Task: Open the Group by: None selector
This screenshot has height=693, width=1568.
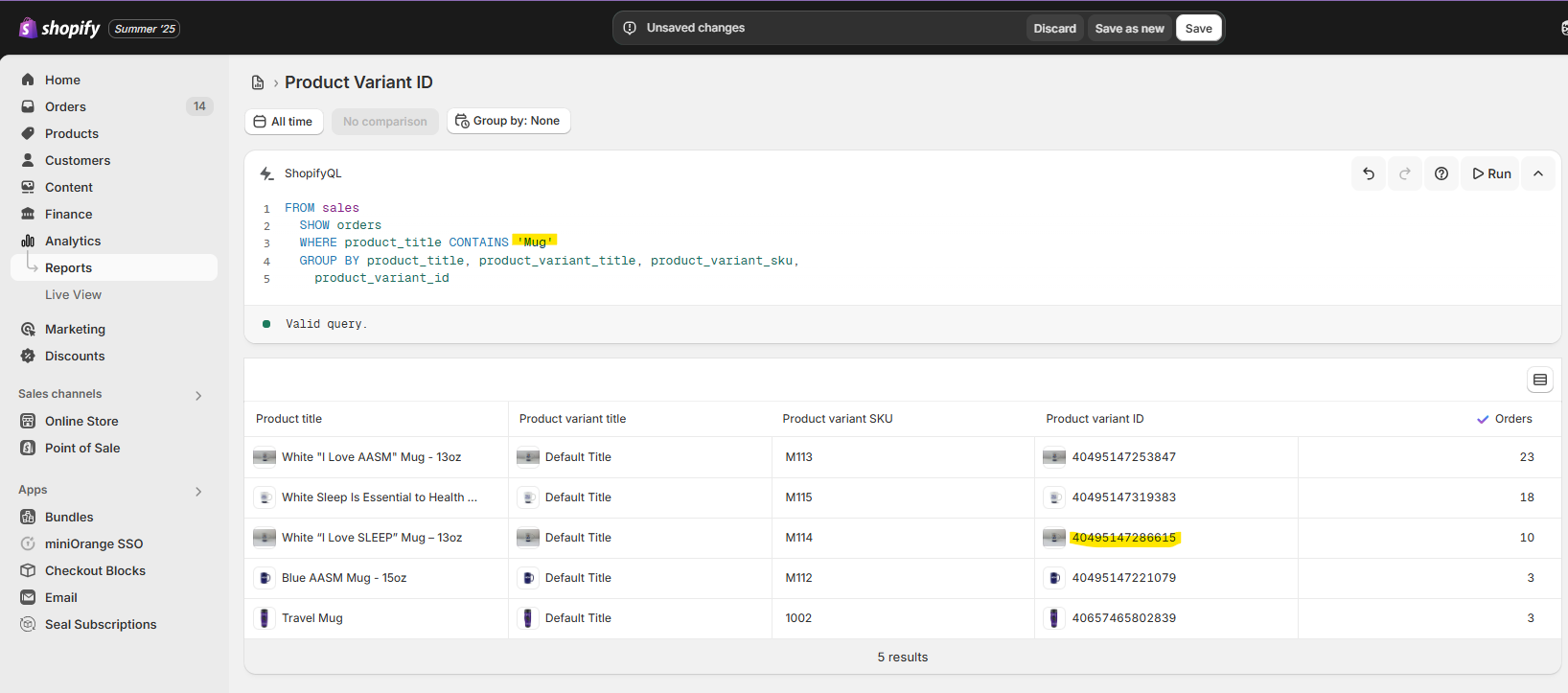Action: pos(508,121)
